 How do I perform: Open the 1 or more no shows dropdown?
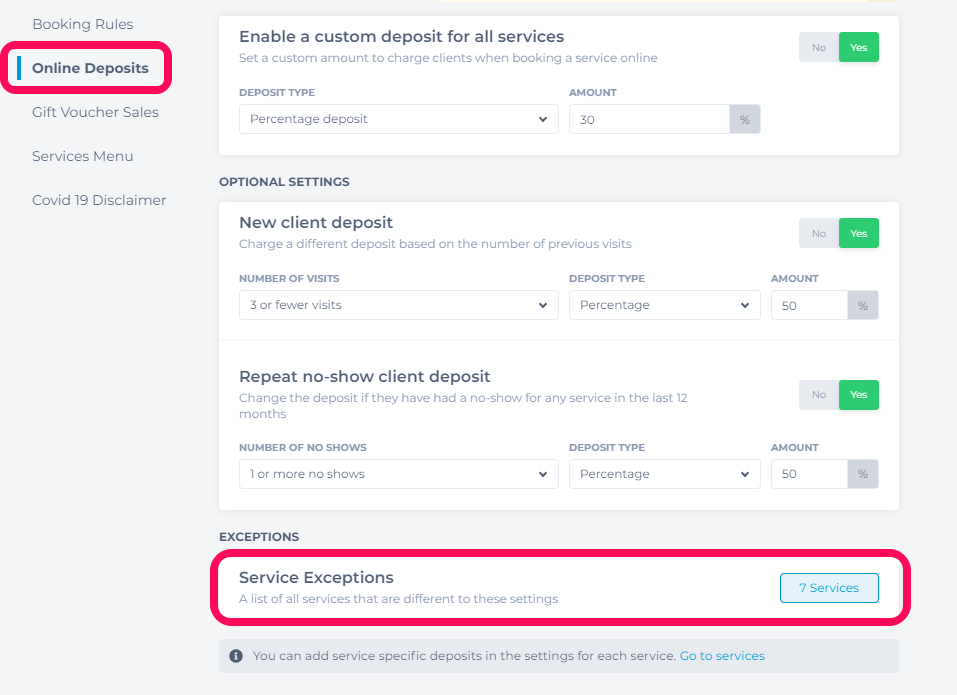[399, 474]
